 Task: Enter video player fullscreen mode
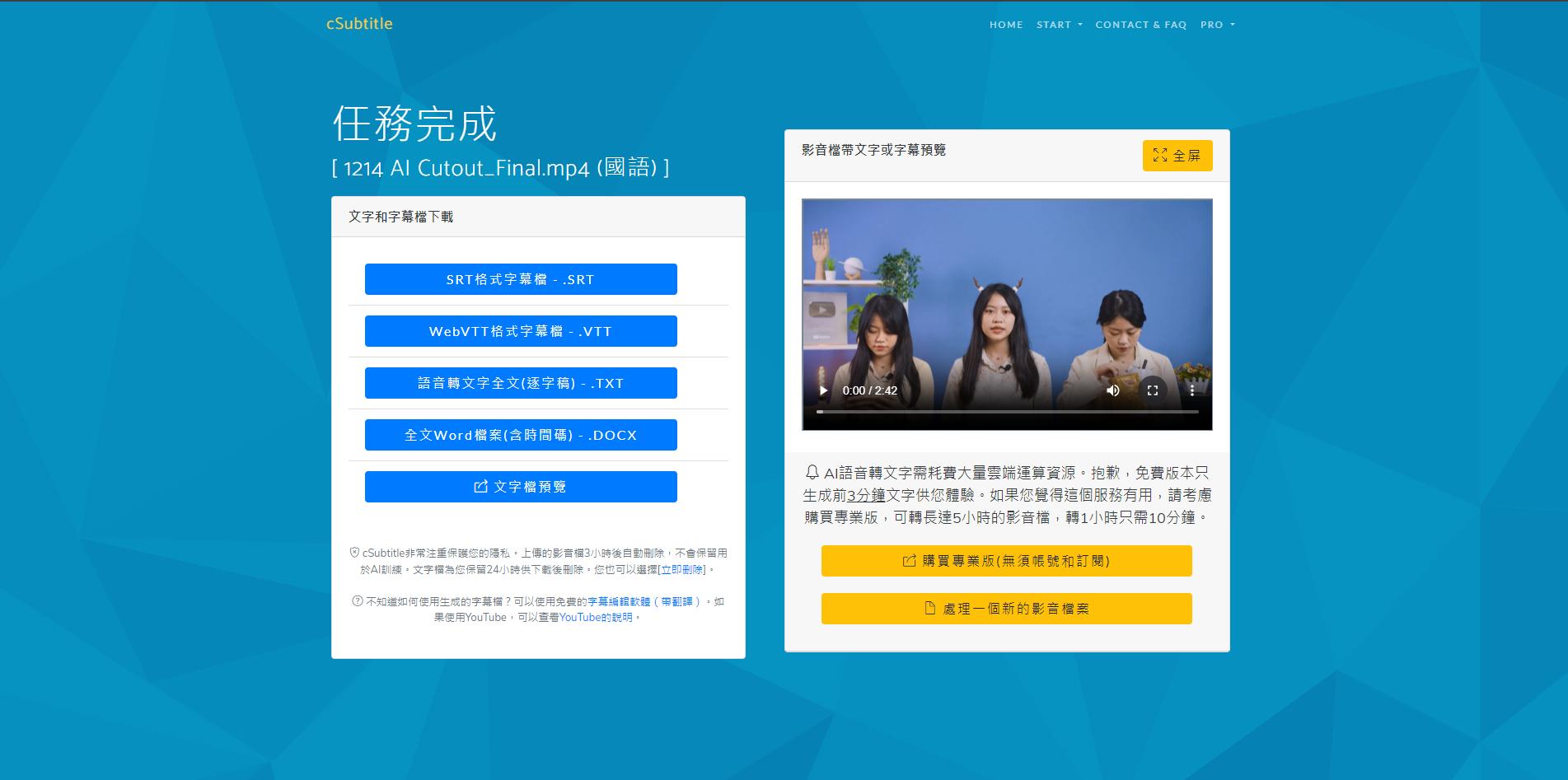pyautogui.click(x=1153, y=390)
